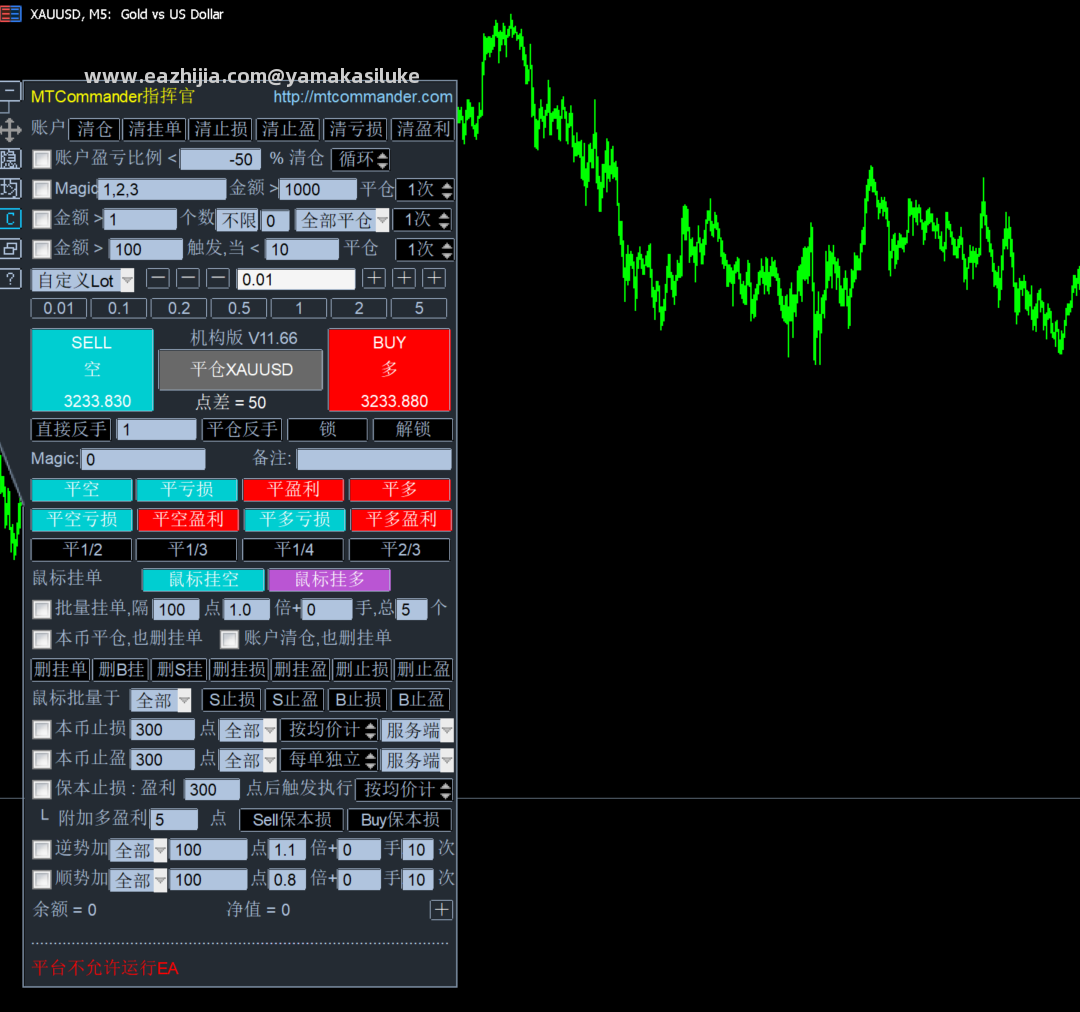Image resolution: width=1080 pixels, height=1012 pixels.
Task: Click 鼠标挂多 purple button
Action: [329, 579]
